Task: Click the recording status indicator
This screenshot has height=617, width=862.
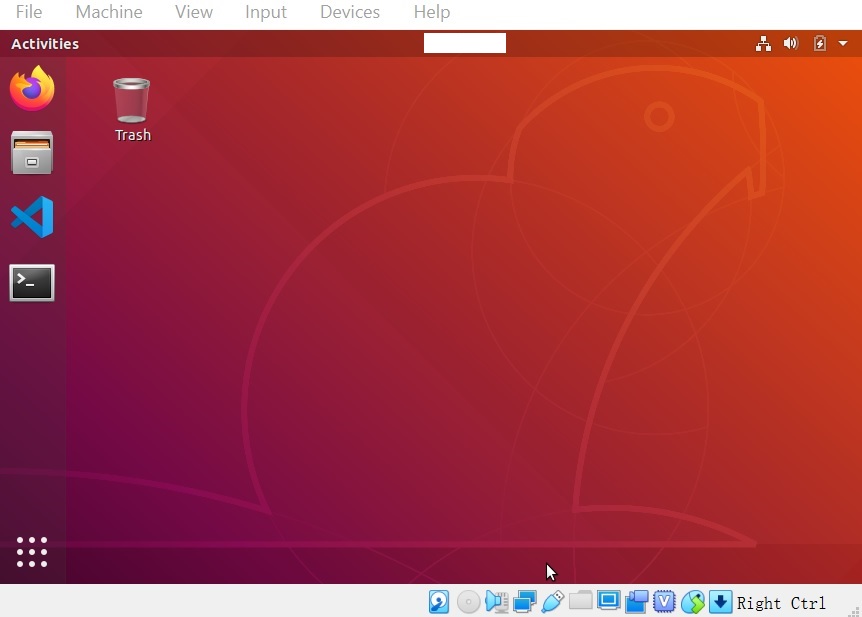Action: click(637, 602)
